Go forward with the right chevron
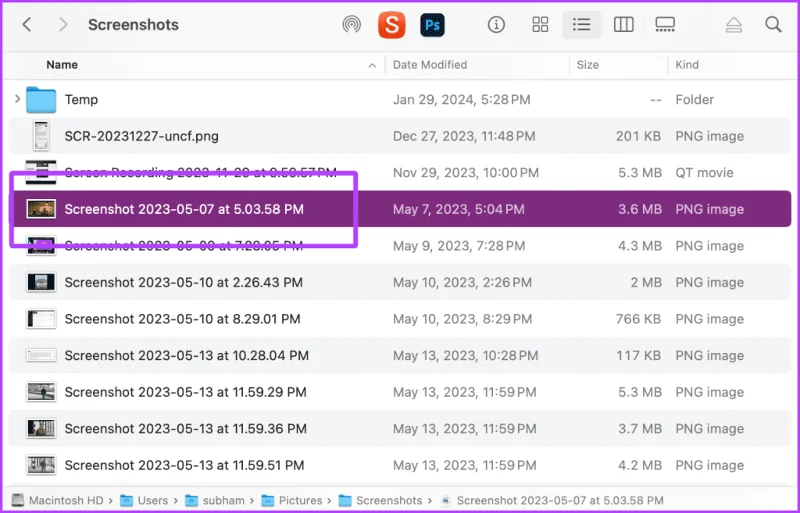 63,24
